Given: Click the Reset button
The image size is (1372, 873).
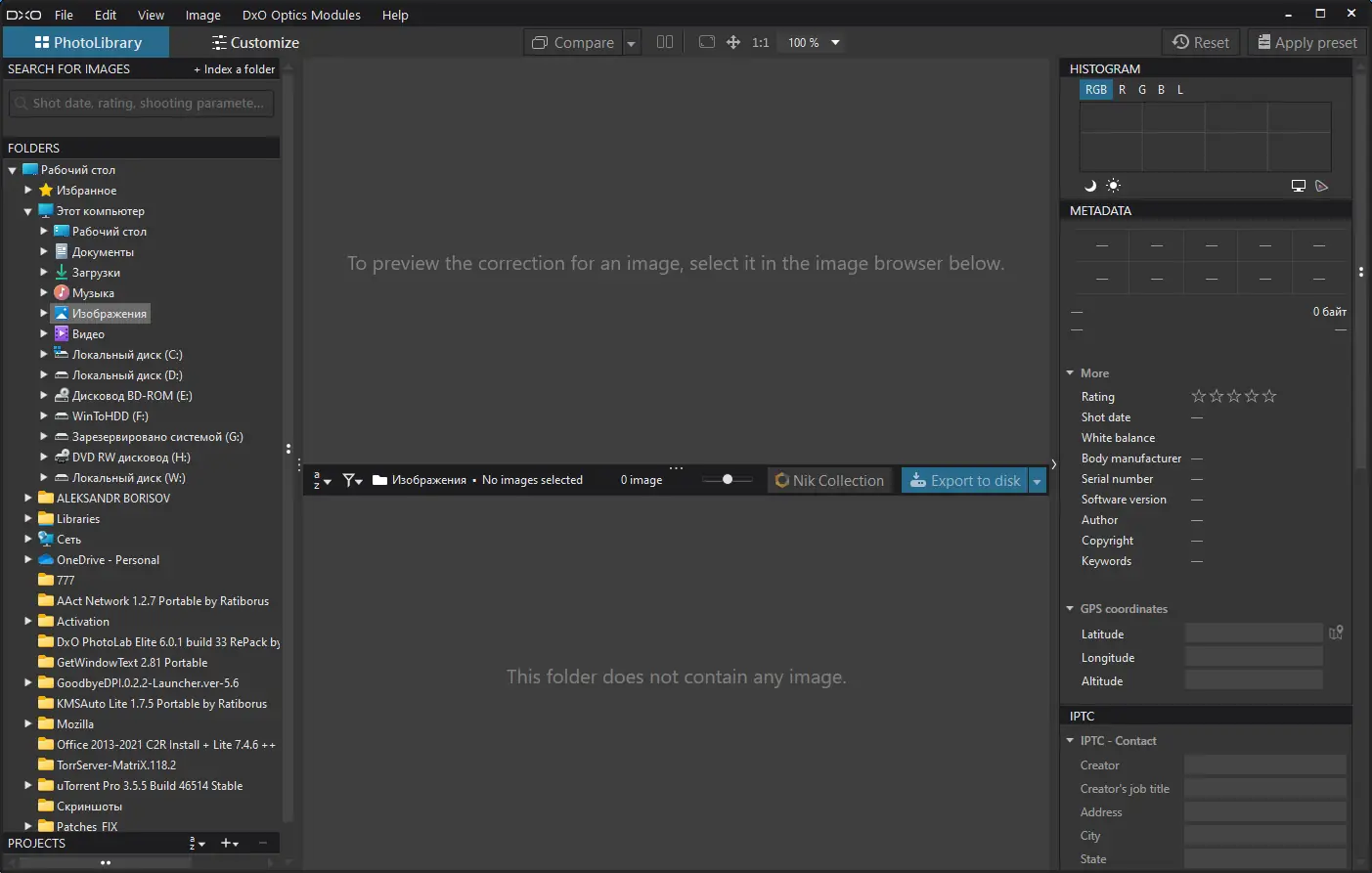Looking at the screenshot, I should (x=1201, y=42).
